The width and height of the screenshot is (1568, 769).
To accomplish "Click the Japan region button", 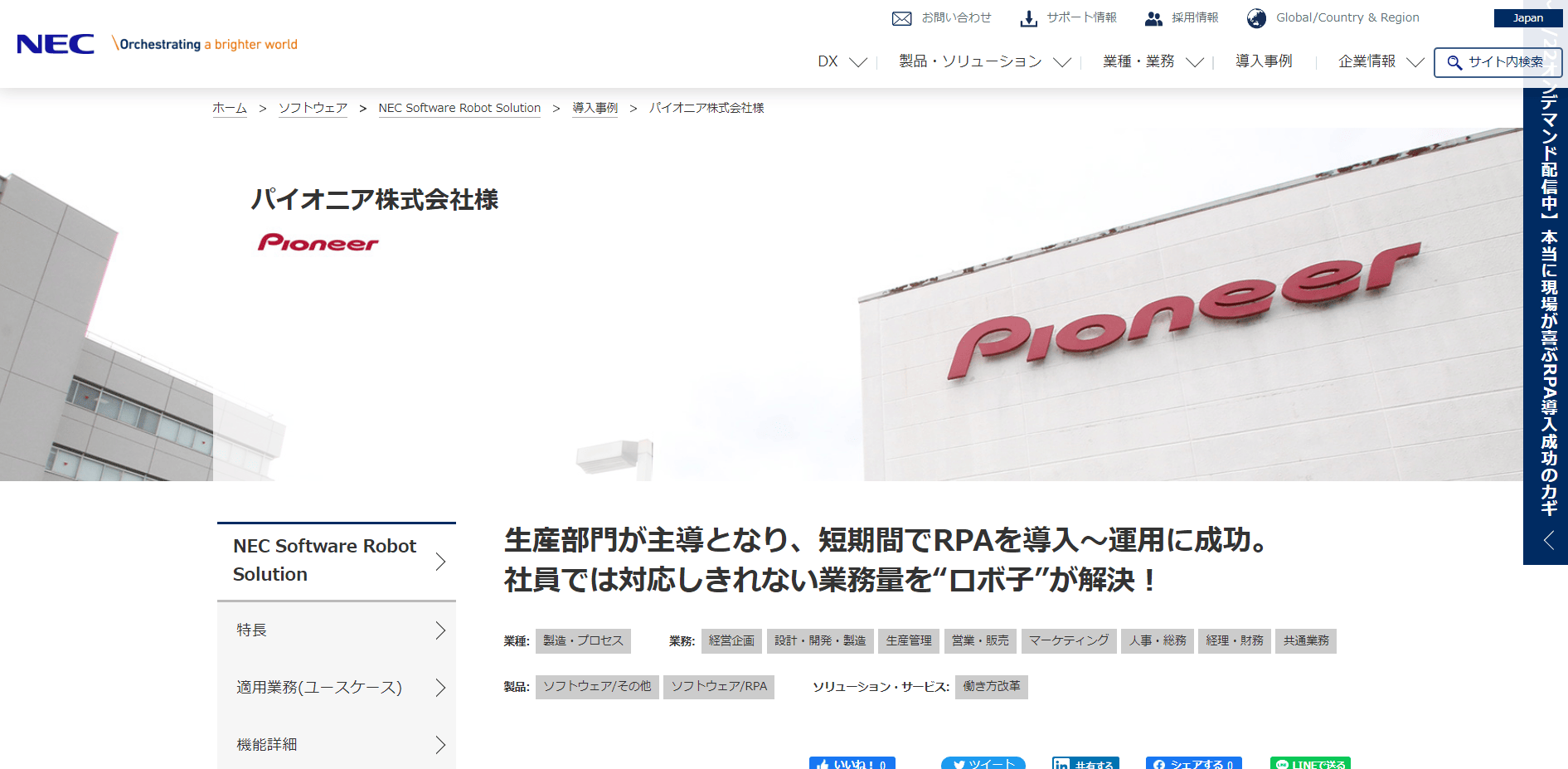I will pos(1528,18).
